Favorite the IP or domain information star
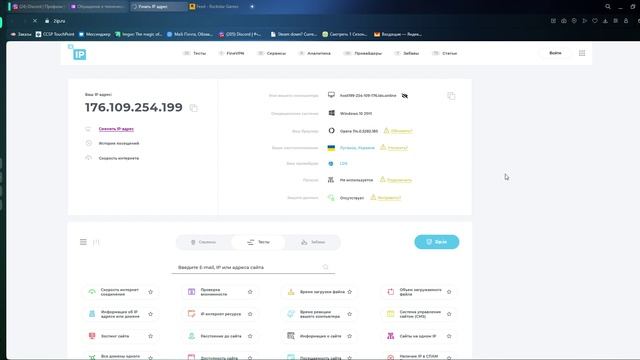Screen dimensions: 640x360 (x=151, y=314)
